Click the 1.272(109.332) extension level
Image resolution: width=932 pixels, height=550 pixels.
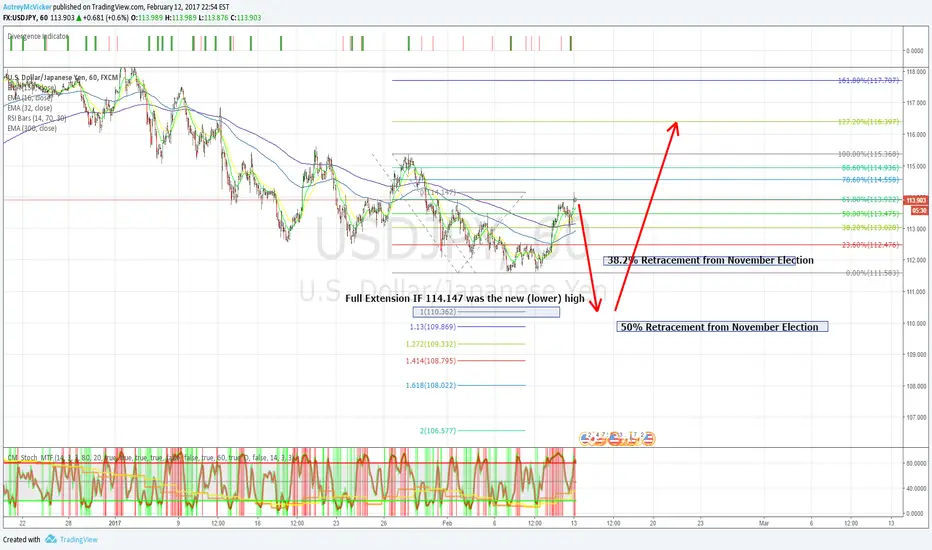pos(431,344)
